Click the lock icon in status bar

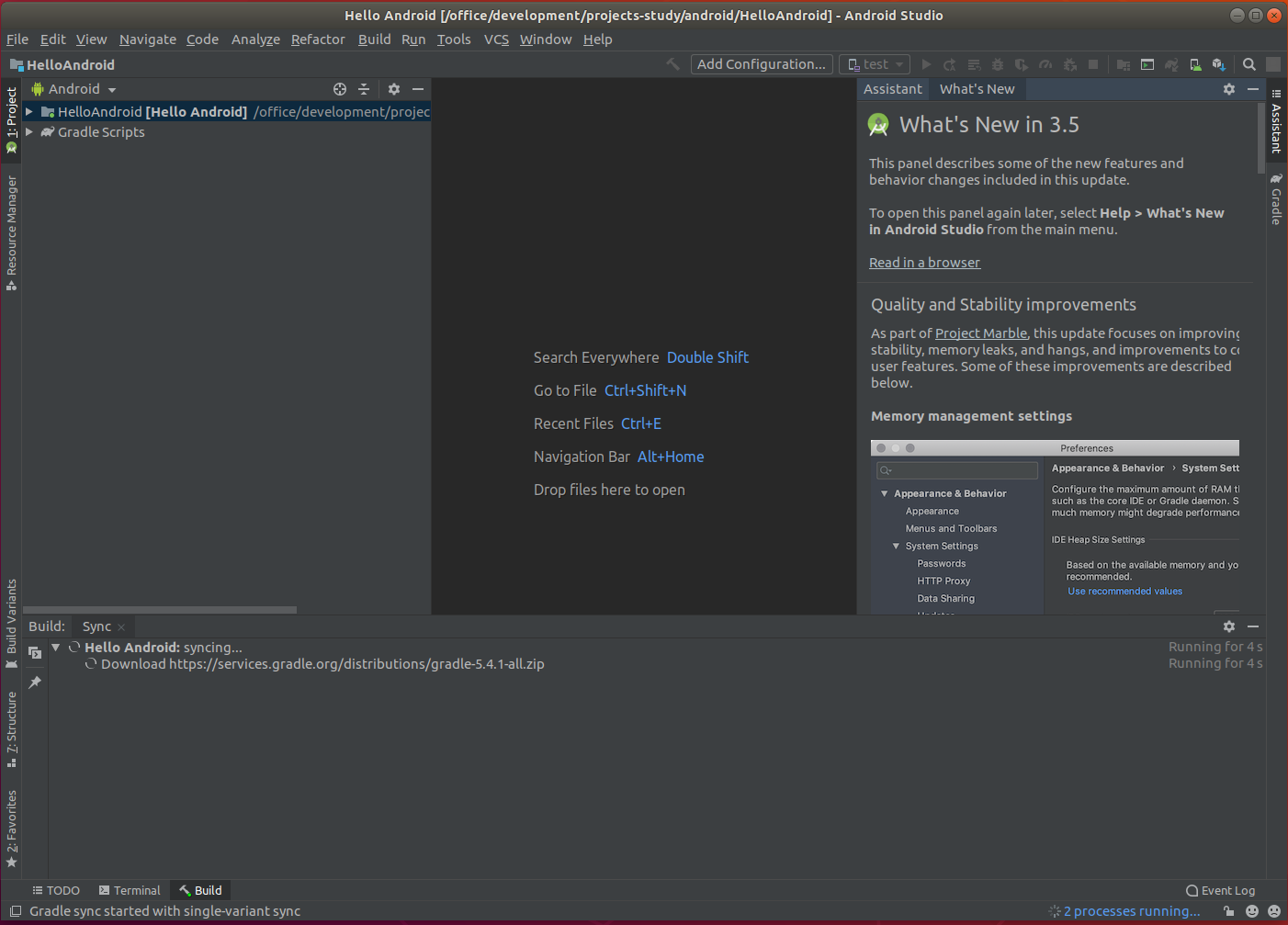(x=1229, y=911)
